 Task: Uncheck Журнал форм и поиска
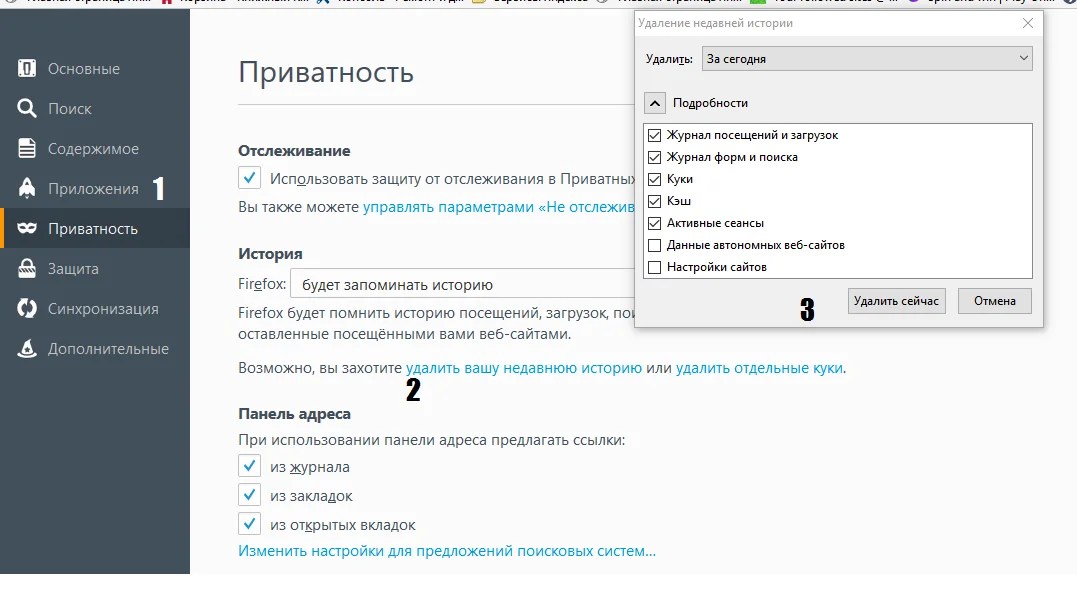(x=655, y=157)
